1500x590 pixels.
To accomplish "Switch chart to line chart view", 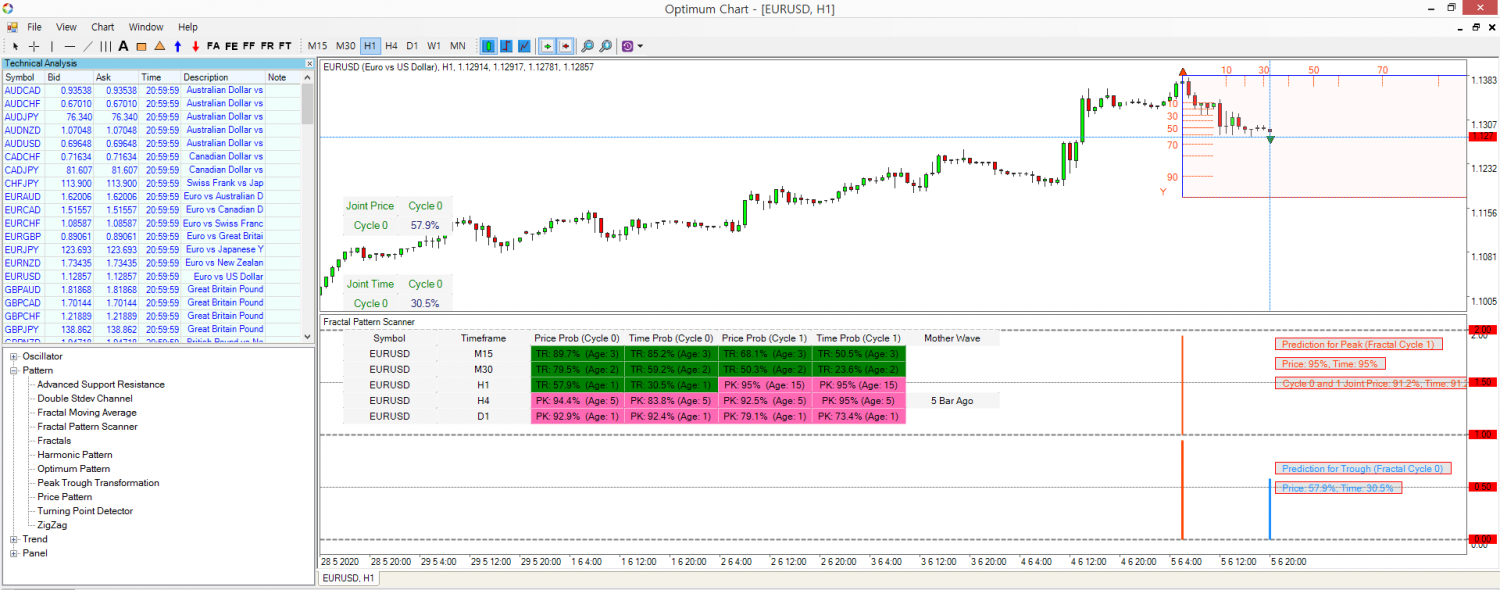I will [x=523, y=45].
